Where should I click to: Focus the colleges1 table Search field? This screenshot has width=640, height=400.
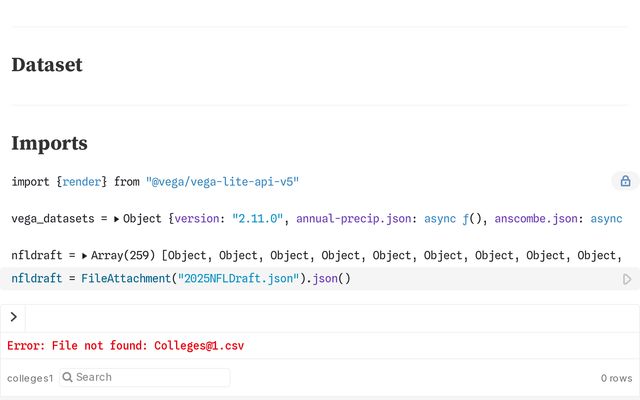(x=150, y=377)
